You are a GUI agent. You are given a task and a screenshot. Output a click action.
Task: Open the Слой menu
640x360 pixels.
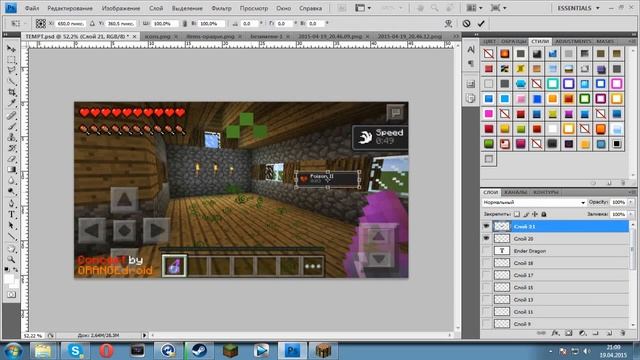(x=156, y=8)
